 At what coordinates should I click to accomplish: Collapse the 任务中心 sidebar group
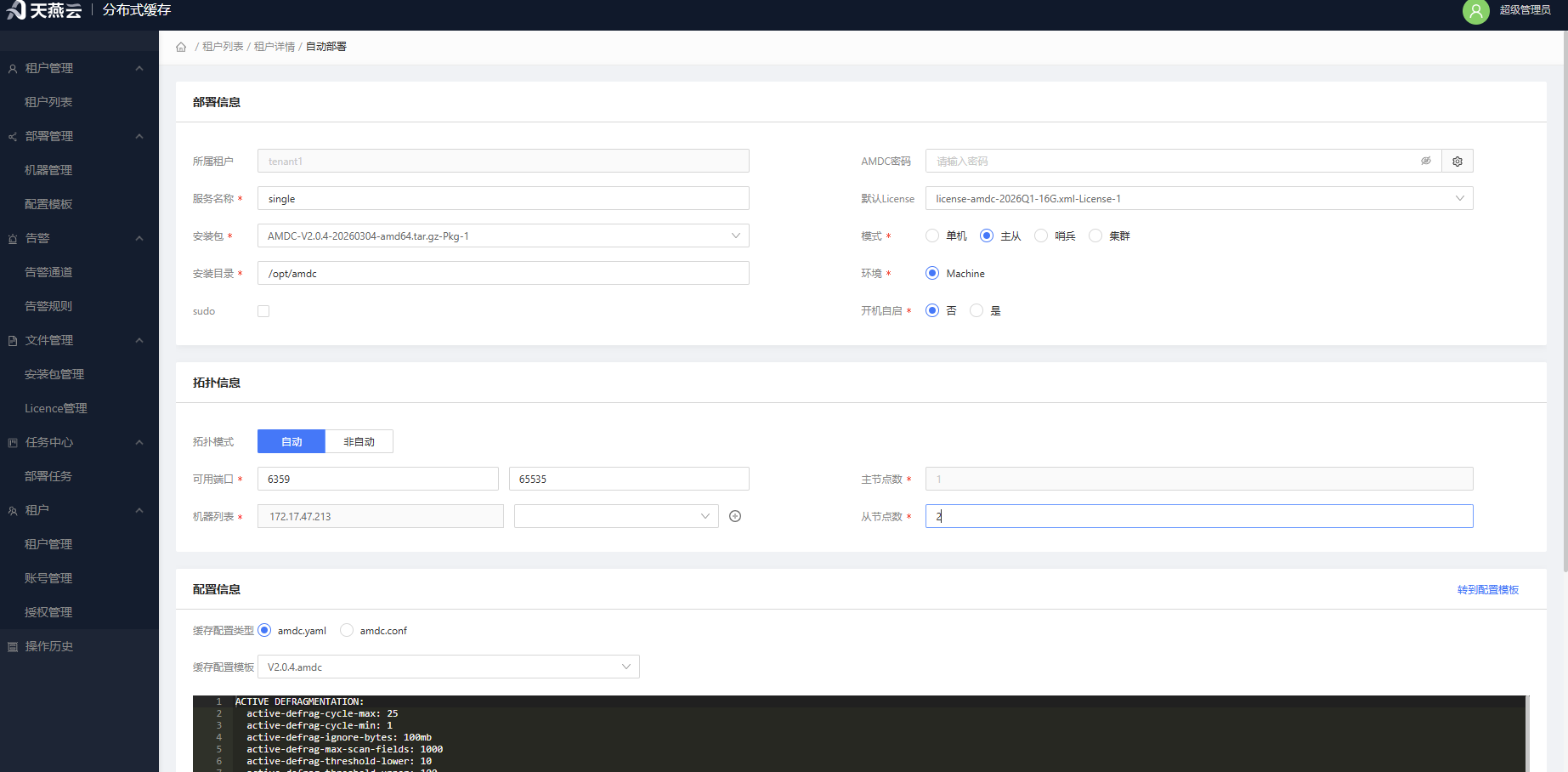[139, 442]
